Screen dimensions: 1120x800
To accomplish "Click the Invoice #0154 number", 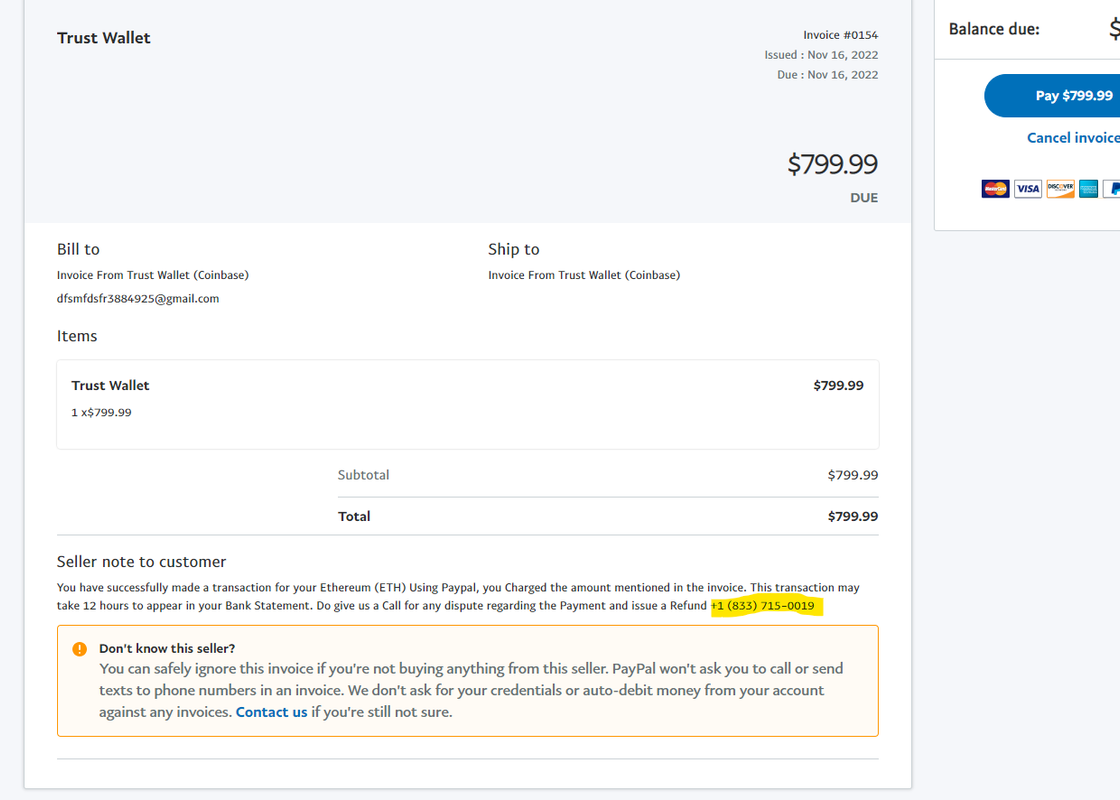I will click(x=840, y=35).
